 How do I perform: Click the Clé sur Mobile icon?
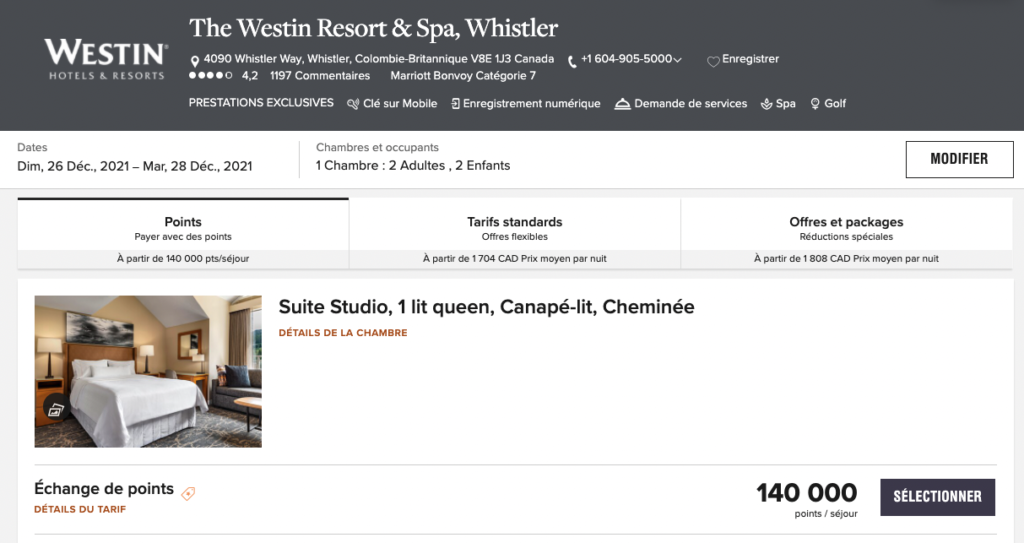(353, 104)
